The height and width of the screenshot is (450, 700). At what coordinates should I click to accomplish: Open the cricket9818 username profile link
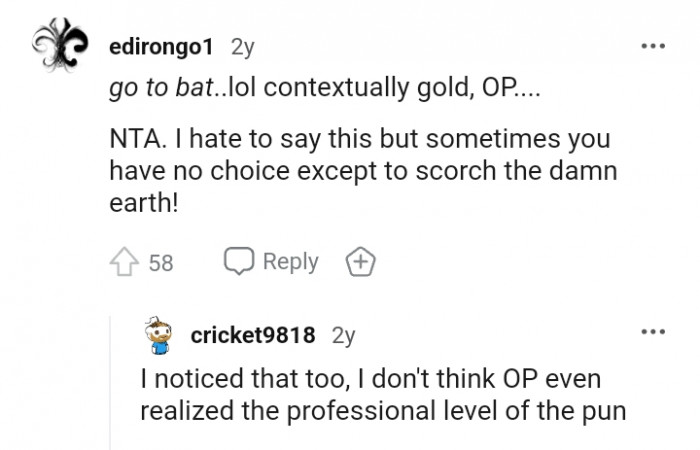[253, 336]
